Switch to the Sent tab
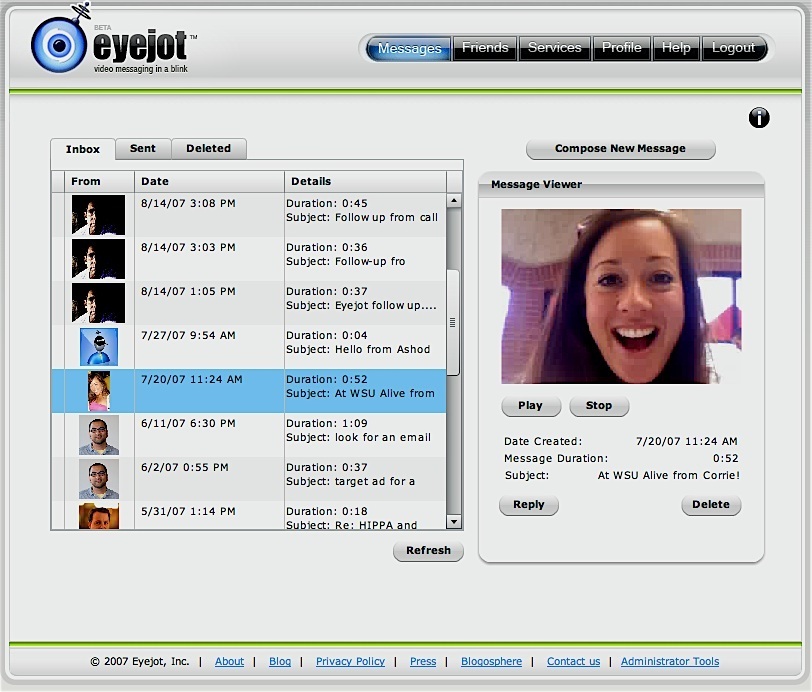Viewport: 812px width, 692px height. tap(143, 149)
